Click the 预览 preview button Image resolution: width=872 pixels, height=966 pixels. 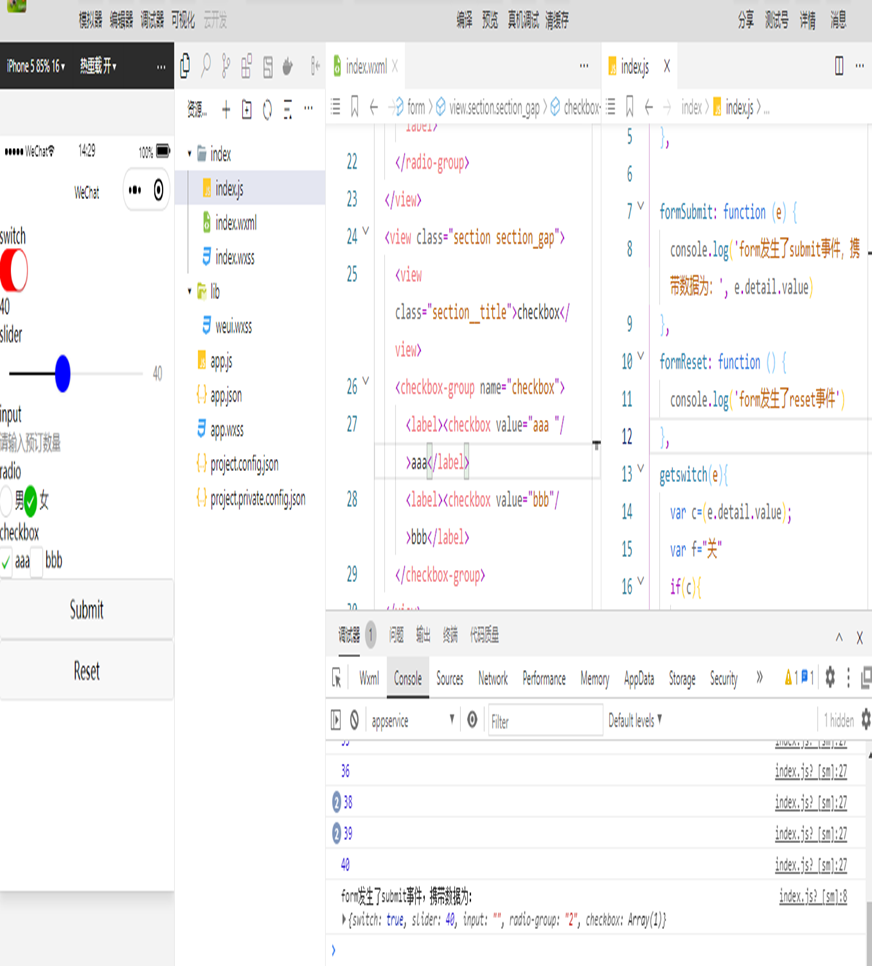[x=490, y=20]
